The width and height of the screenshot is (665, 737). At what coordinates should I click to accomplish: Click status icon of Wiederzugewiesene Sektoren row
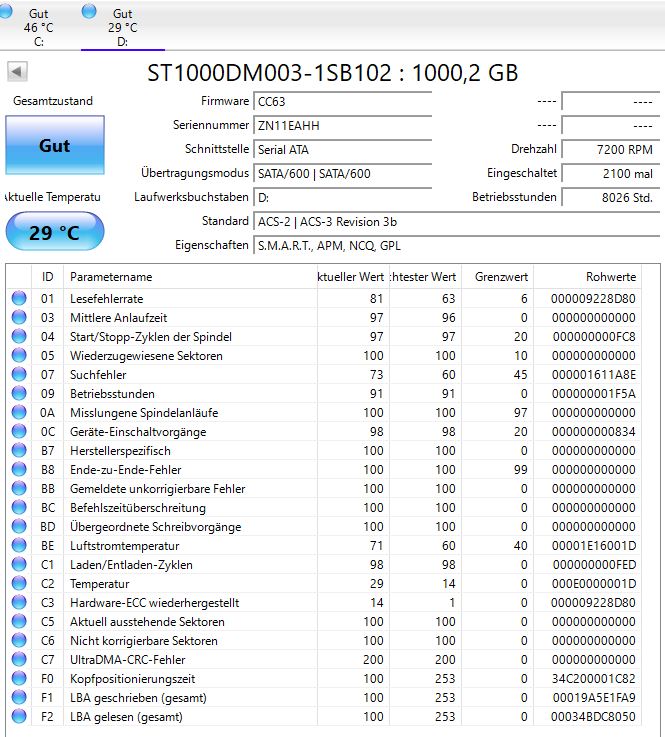tap(19, 355)
